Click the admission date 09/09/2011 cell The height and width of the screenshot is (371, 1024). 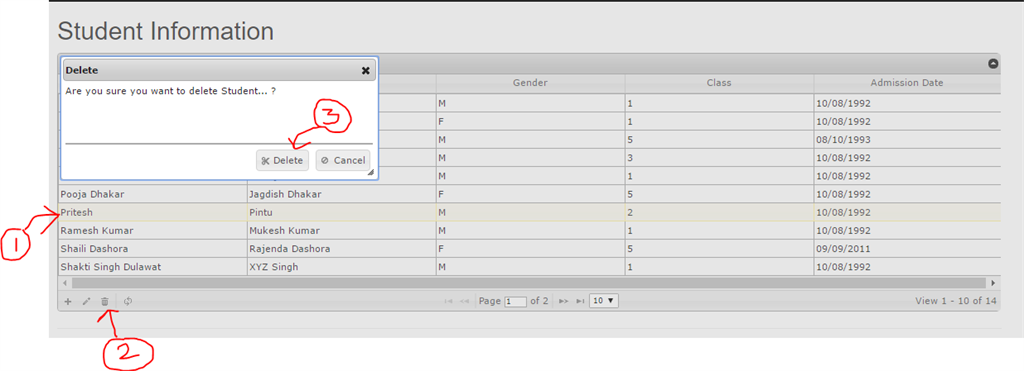click(x=907, y=249)
